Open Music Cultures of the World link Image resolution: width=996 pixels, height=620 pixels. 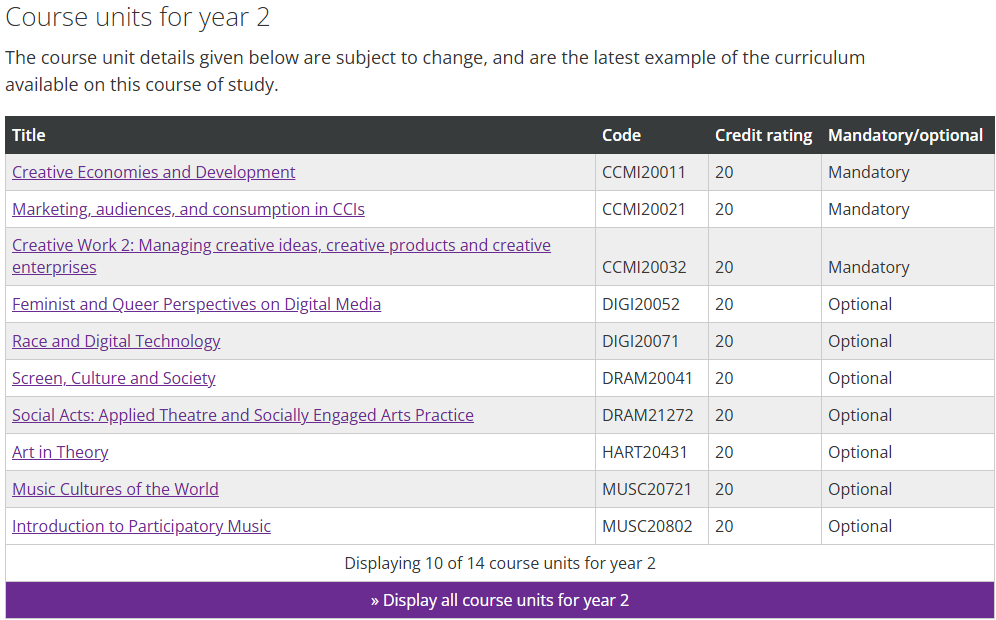[x=115, y=489]
